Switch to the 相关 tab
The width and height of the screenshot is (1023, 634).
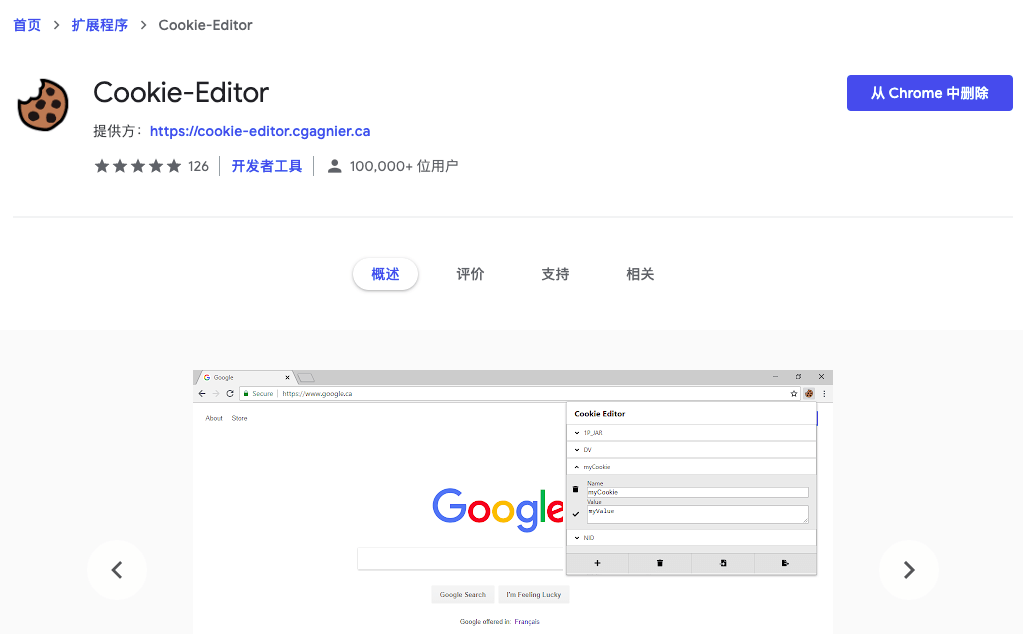pyautogui.click(x=640, y=274)
